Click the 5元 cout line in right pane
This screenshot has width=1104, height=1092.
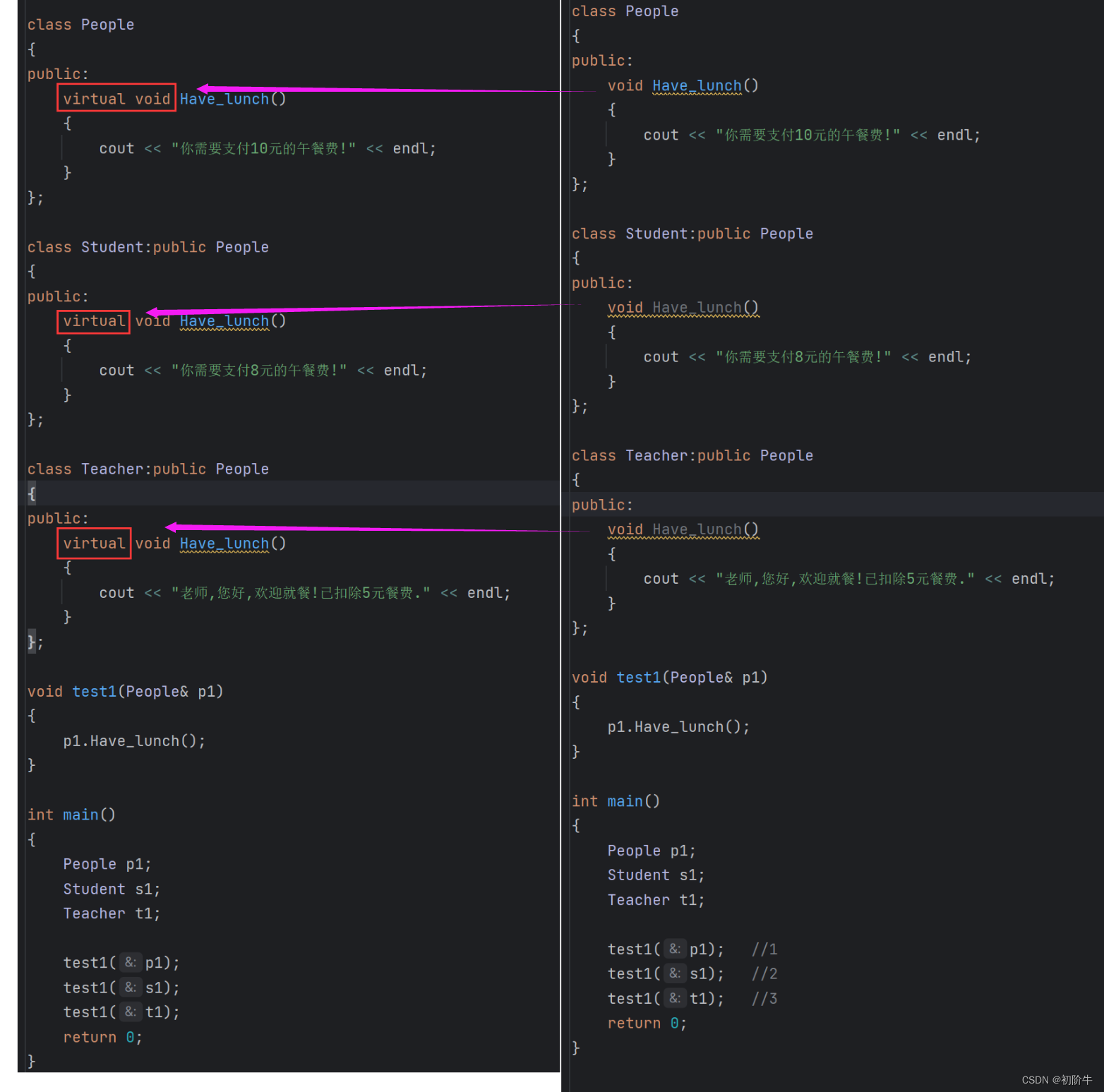(849, 580)
